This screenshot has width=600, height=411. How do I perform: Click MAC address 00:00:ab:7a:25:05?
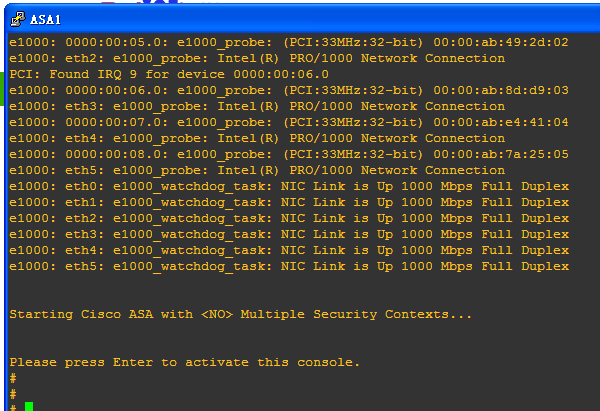coord(501,154)
